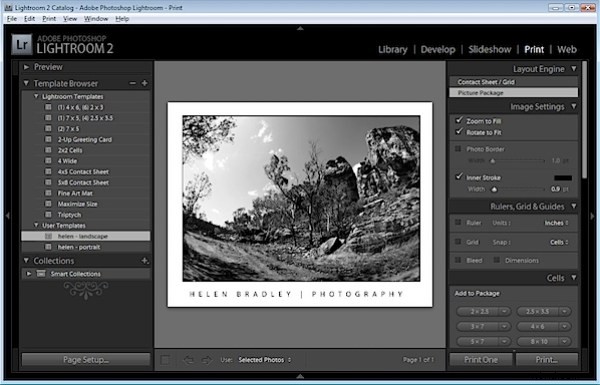Viewport: 600px width, 385px height.
Task: Collapse the right panel with the right edge arrow
Action: pos(592,216)
